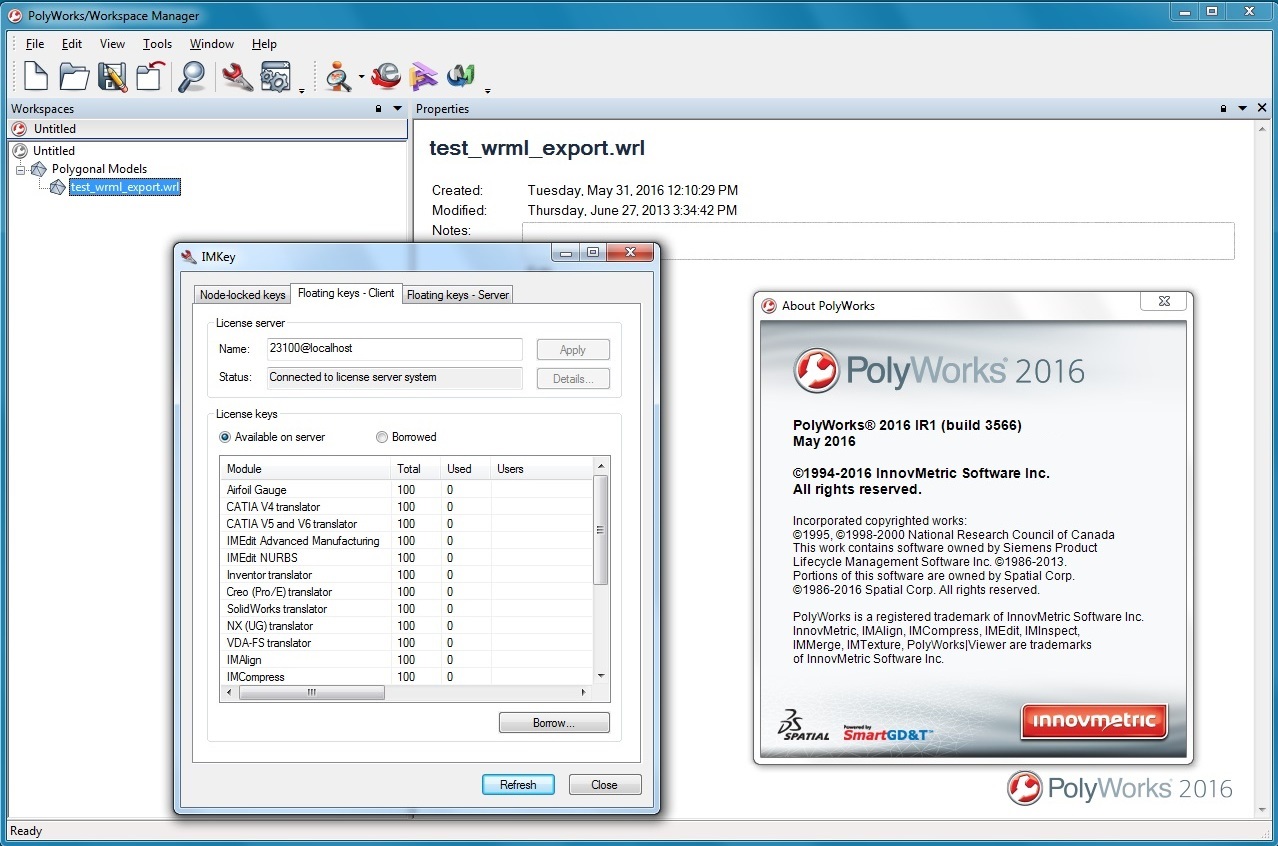Launch the blue and green M module icon
The height and width of the screenshot is (846, 1278).
tap(461, 77)
